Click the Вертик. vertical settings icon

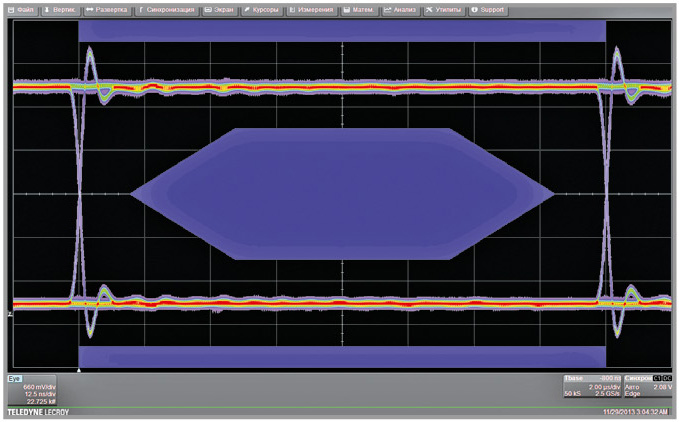tap(47, 9)
